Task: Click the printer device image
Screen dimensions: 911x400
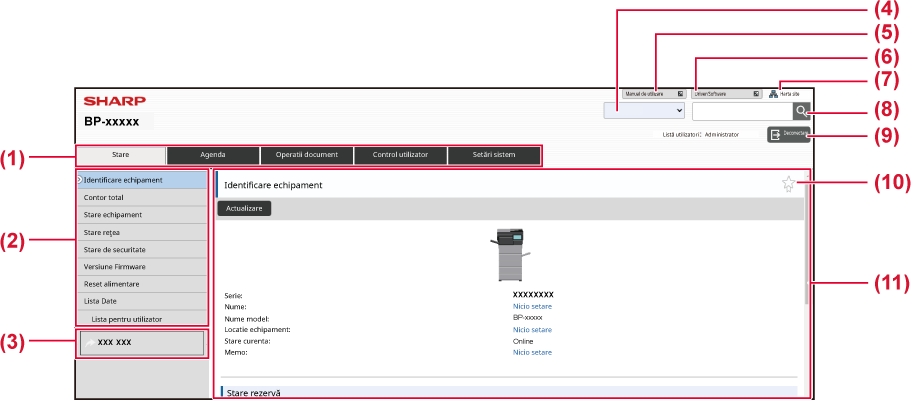Action: [x=508, y=252]
